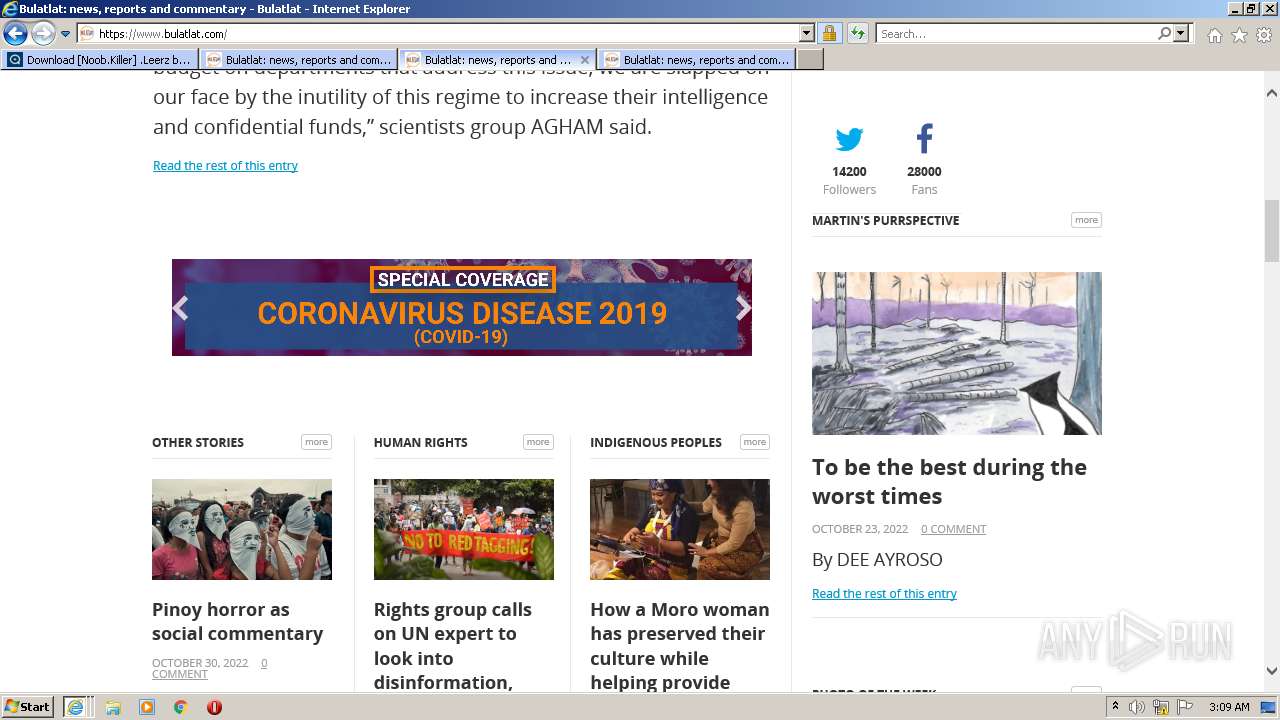Screen dimensions: 1280x720
Task: Click the HUMAN RIGHTS section heading
Action: pos(421,442)
